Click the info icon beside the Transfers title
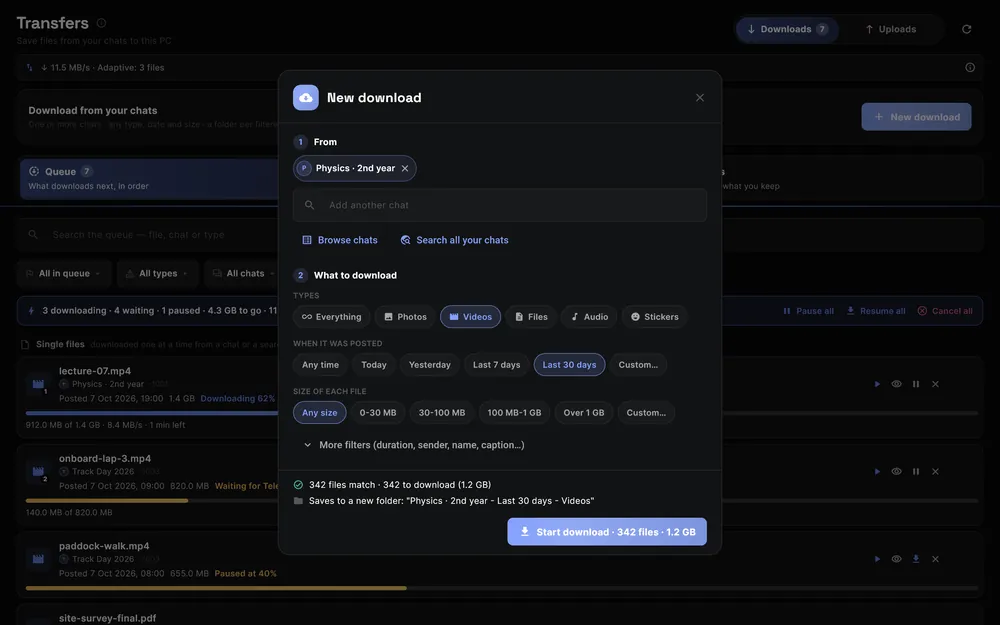This screenshot has height=625, width=1000. (101, 23)
